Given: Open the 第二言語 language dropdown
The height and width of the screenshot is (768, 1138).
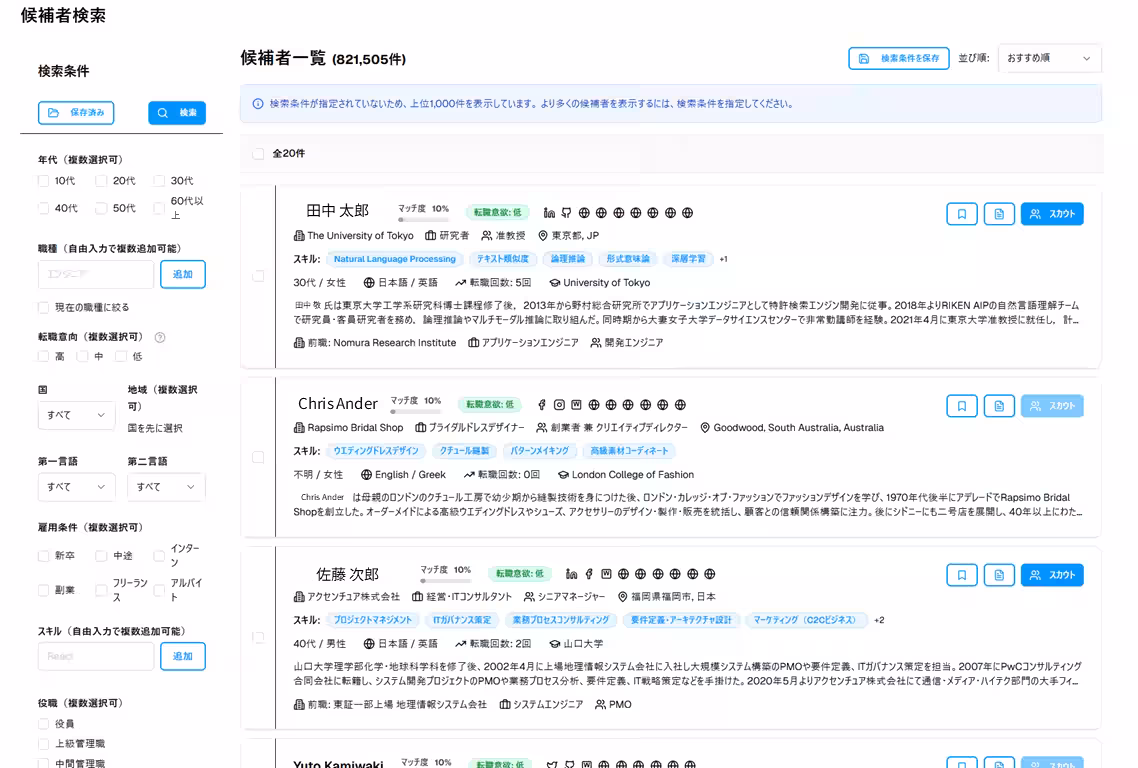Looking at the screenshot, I should (x=165, y=487).
